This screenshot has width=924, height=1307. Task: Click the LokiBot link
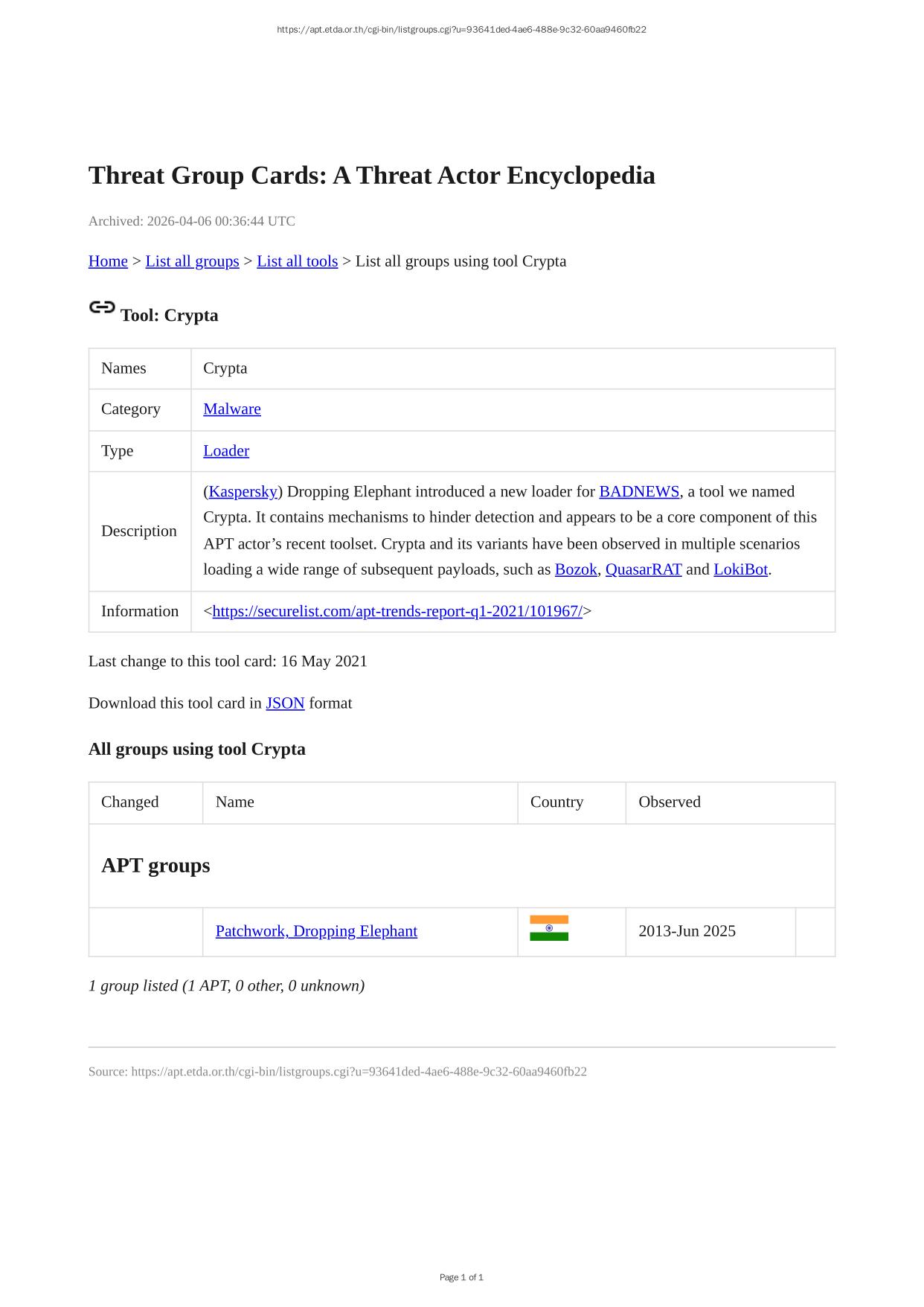coord(740,570)
